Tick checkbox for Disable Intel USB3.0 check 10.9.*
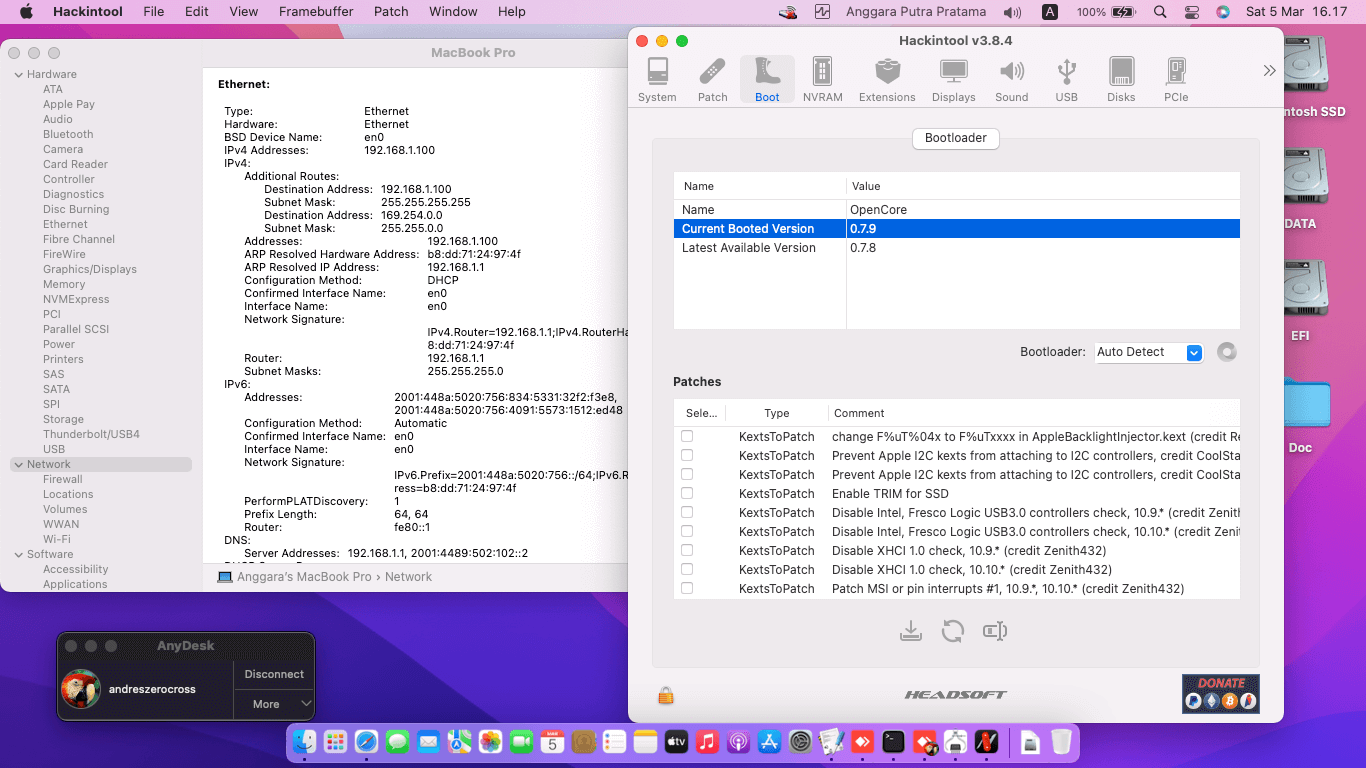The image size is (1366, 768). pos(687,512)
